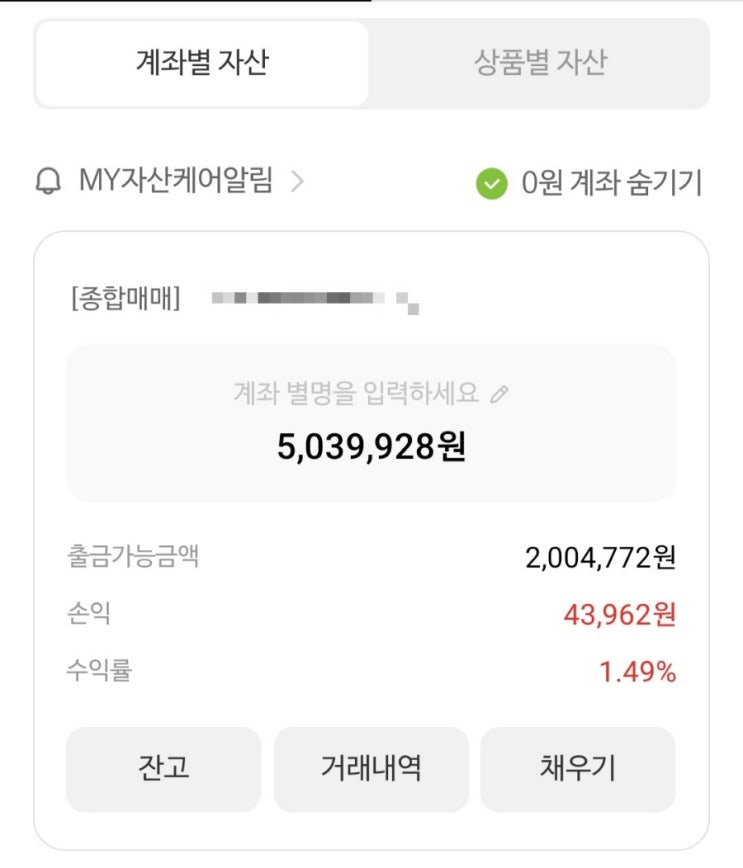Click the 수익률 label
Viewport: 743px width, 868px height.
coord(99,671)
